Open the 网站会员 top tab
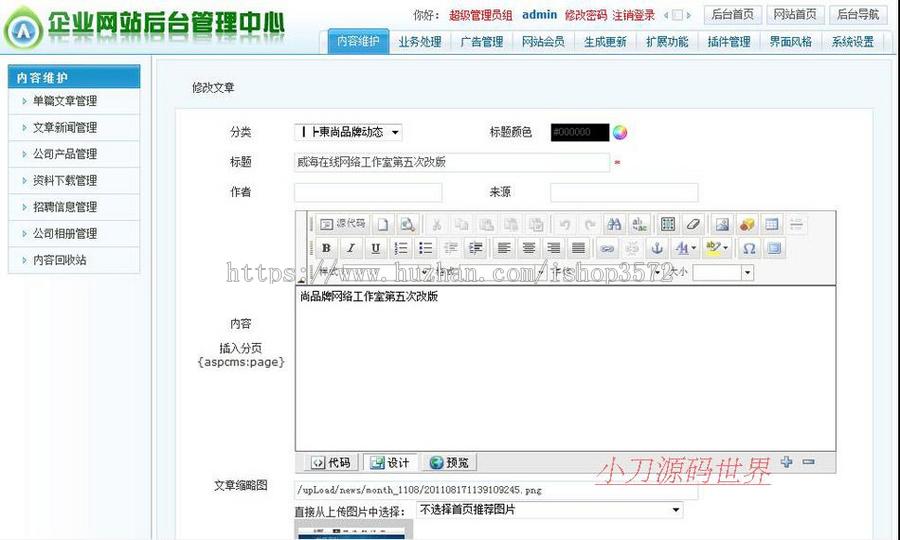 coord(544,41)
